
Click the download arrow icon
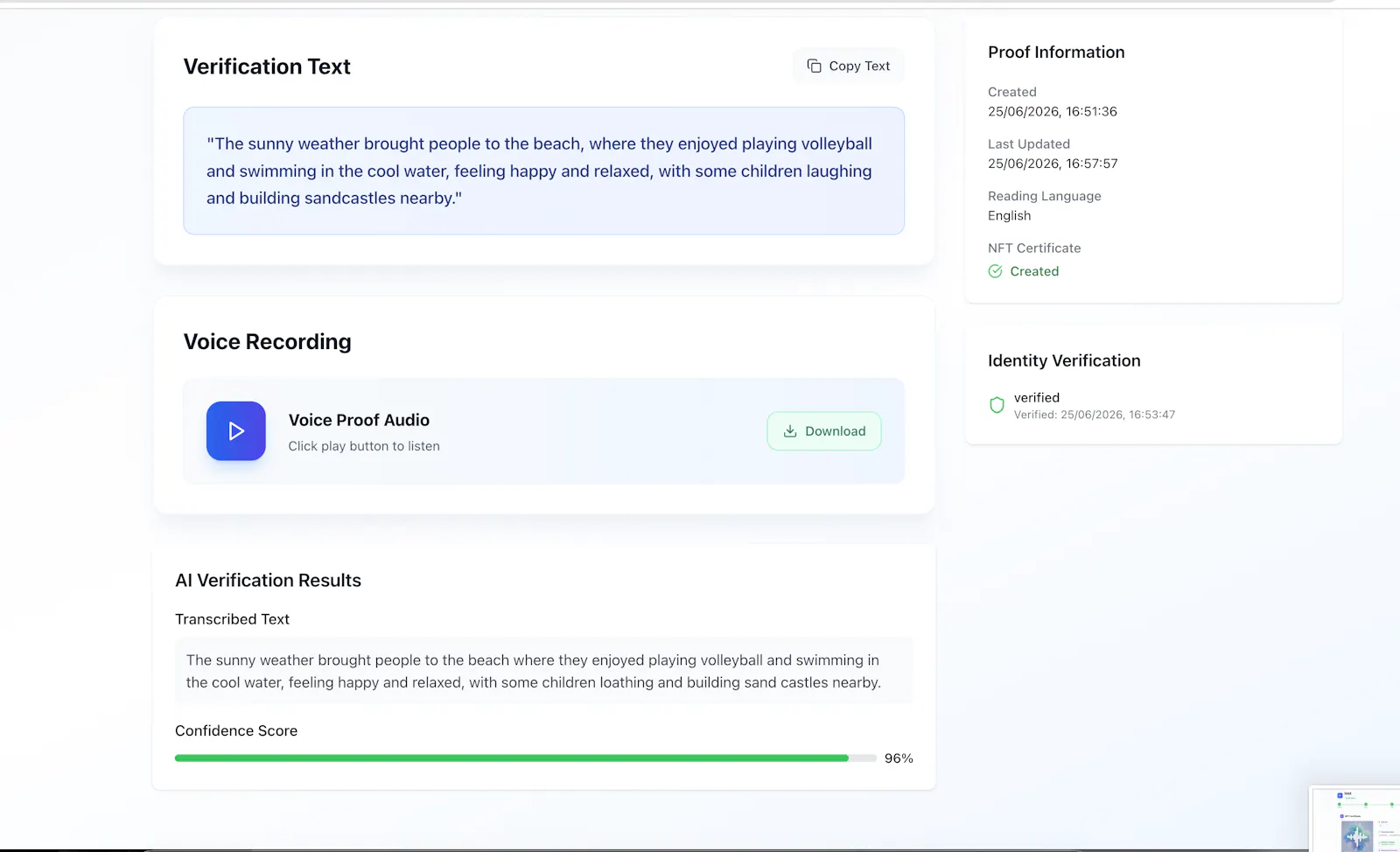coord(790,431)
